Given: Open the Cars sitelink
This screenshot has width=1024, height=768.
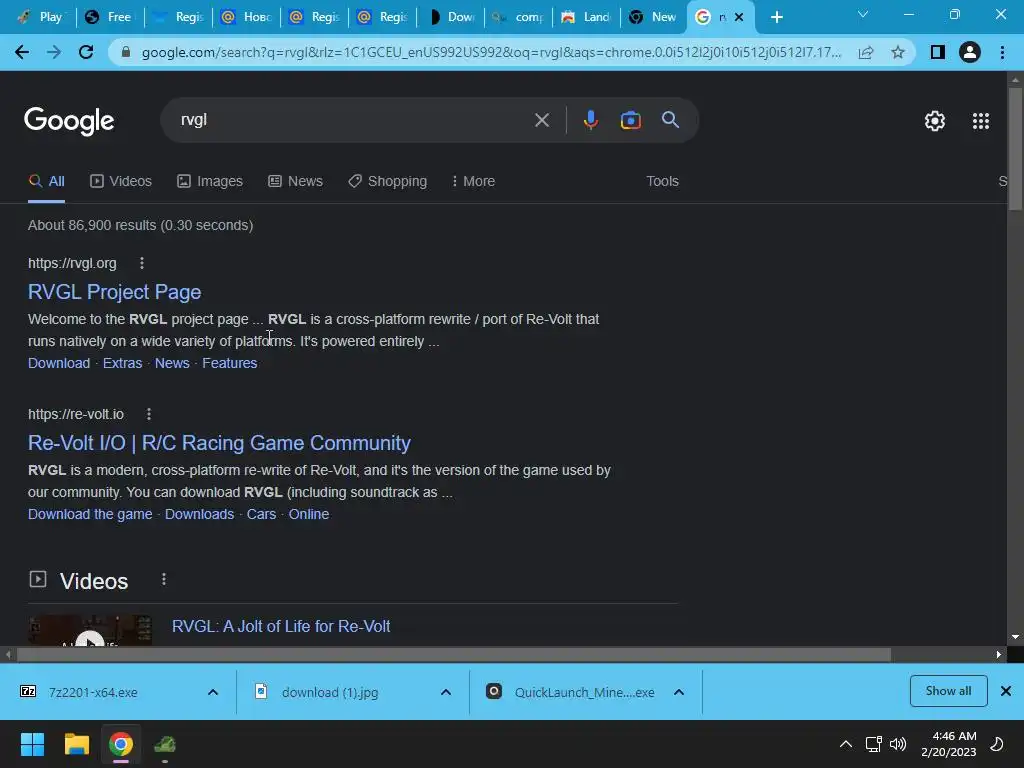Looking at the screenshot, I should click(261, 514).
